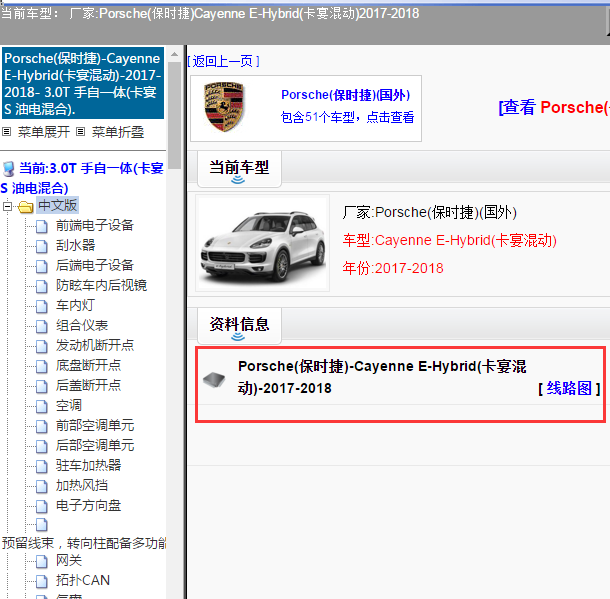610x599 pixels.
Task: Open 发动机断开点 in the tree
Action: (95, 345)
